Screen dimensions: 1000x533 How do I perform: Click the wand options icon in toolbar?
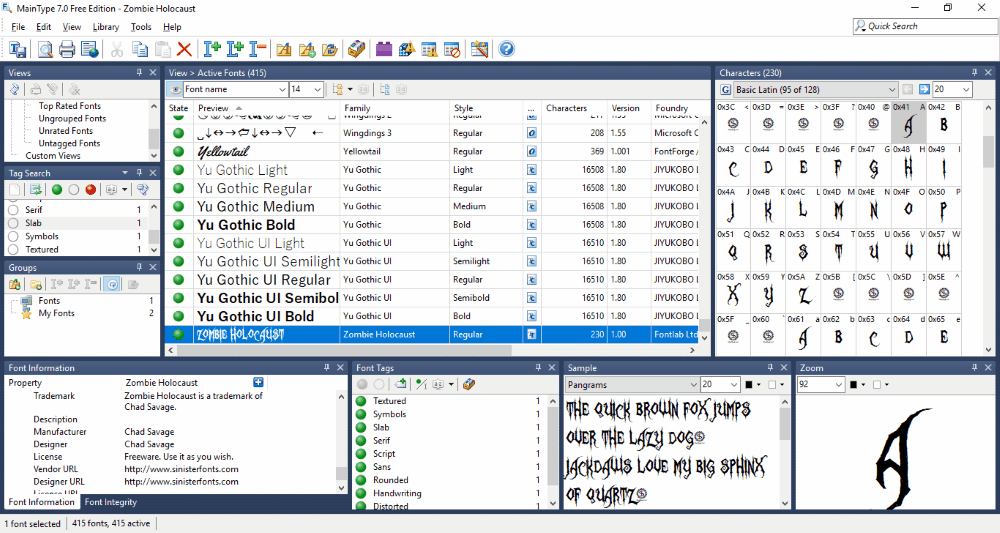point(479,49)
